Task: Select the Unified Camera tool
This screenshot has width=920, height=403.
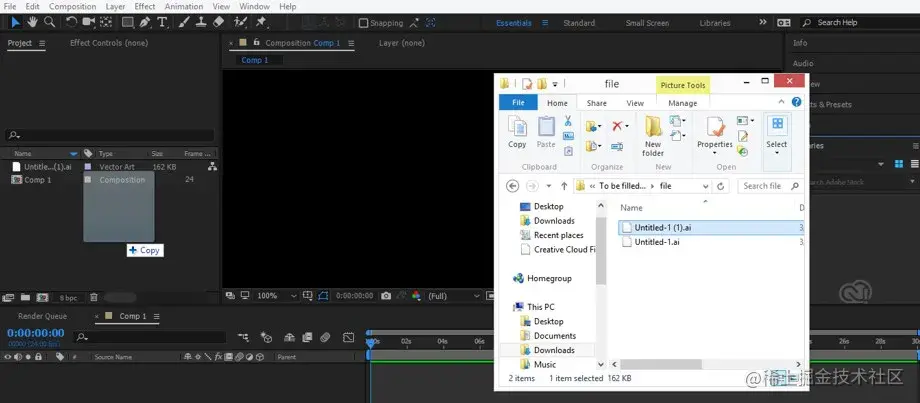Action: point(89,22)
